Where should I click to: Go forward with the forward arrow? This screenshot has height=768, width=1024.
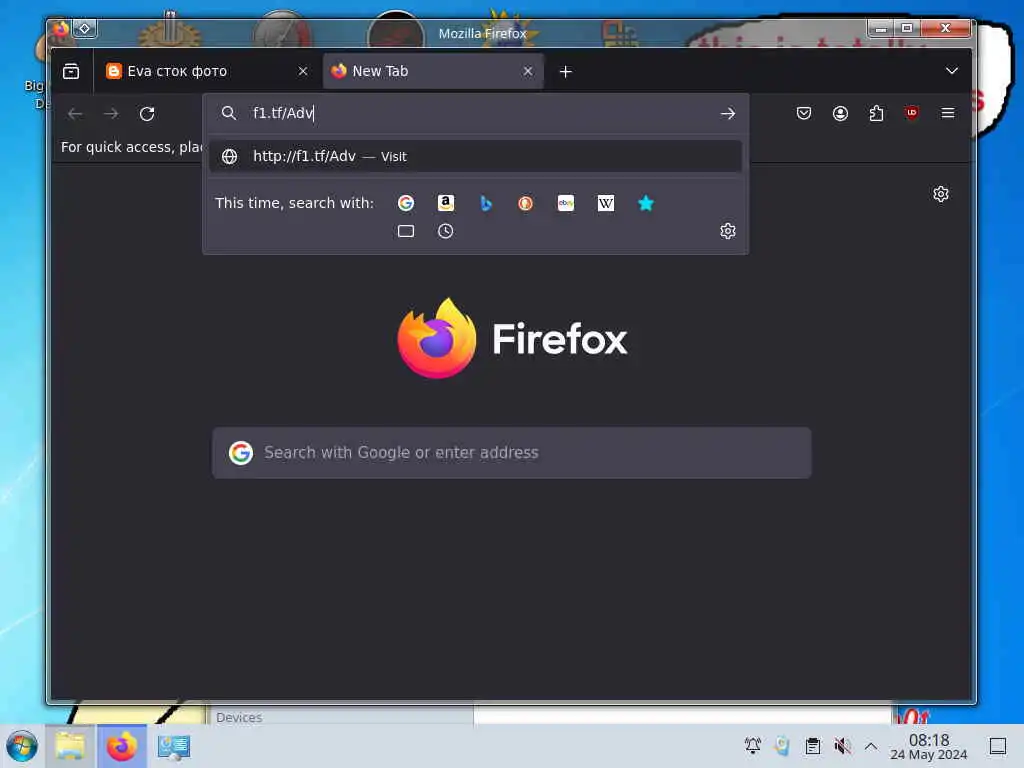click(x=111, y=114)
